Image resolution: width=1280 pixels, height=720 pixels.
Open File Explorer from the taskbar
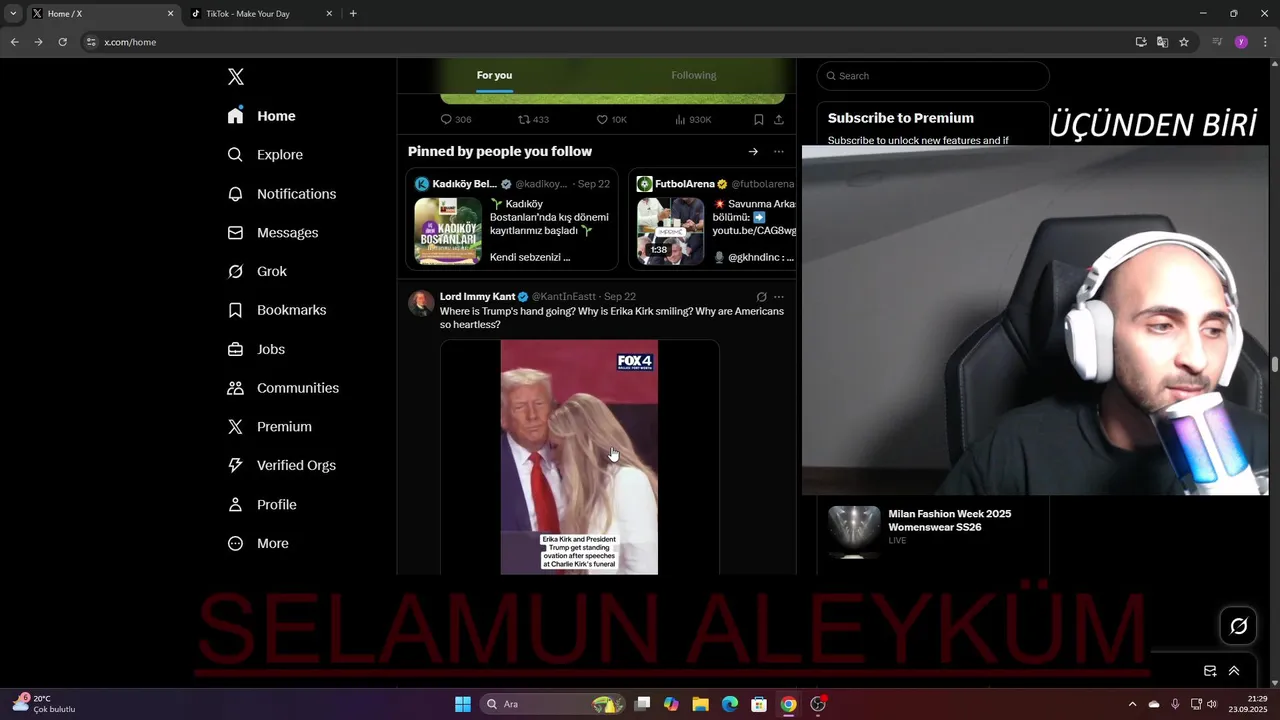[x=700, y=704]
